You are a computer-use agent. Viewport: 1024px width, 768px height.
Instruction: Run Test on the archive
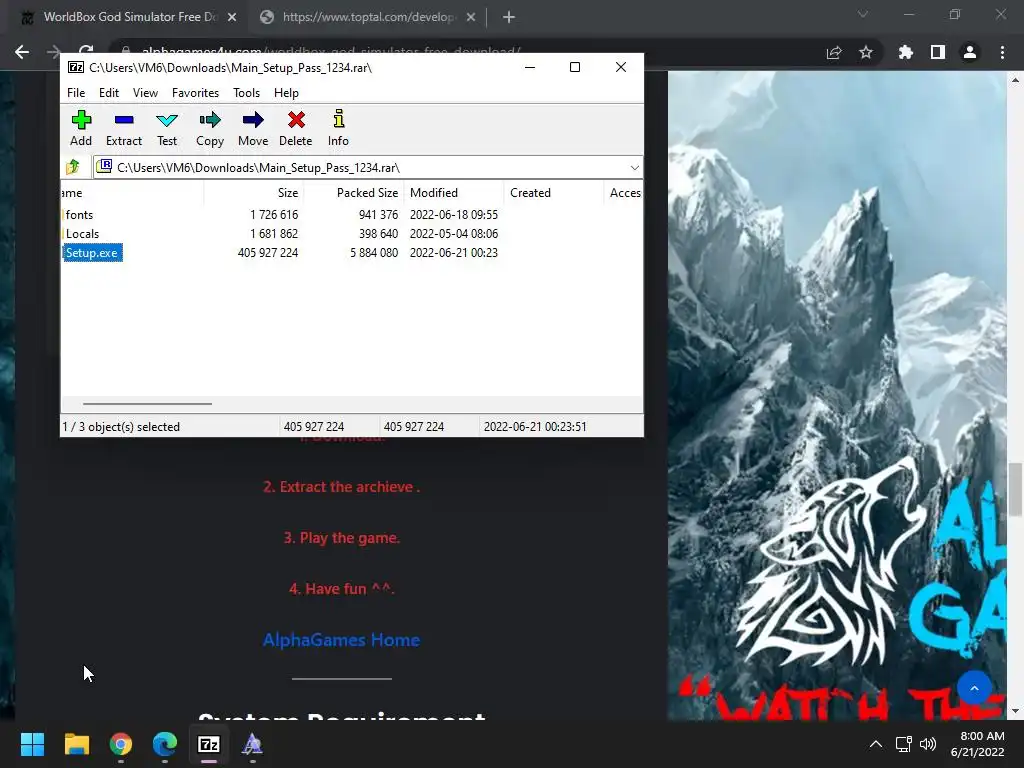(x=167, y=128)
